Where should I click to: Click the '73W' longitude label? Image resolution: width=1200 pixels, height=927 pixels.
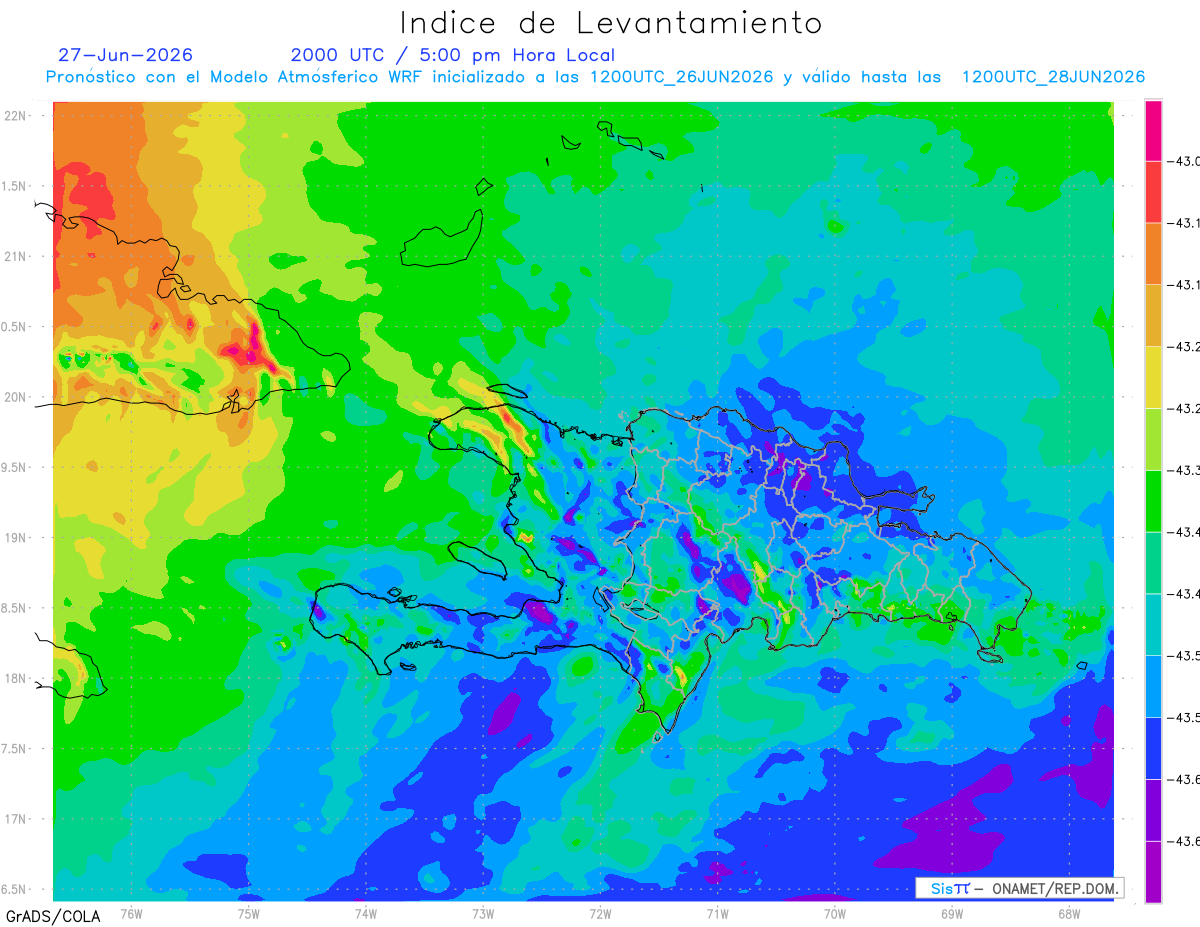coord(483,914)
